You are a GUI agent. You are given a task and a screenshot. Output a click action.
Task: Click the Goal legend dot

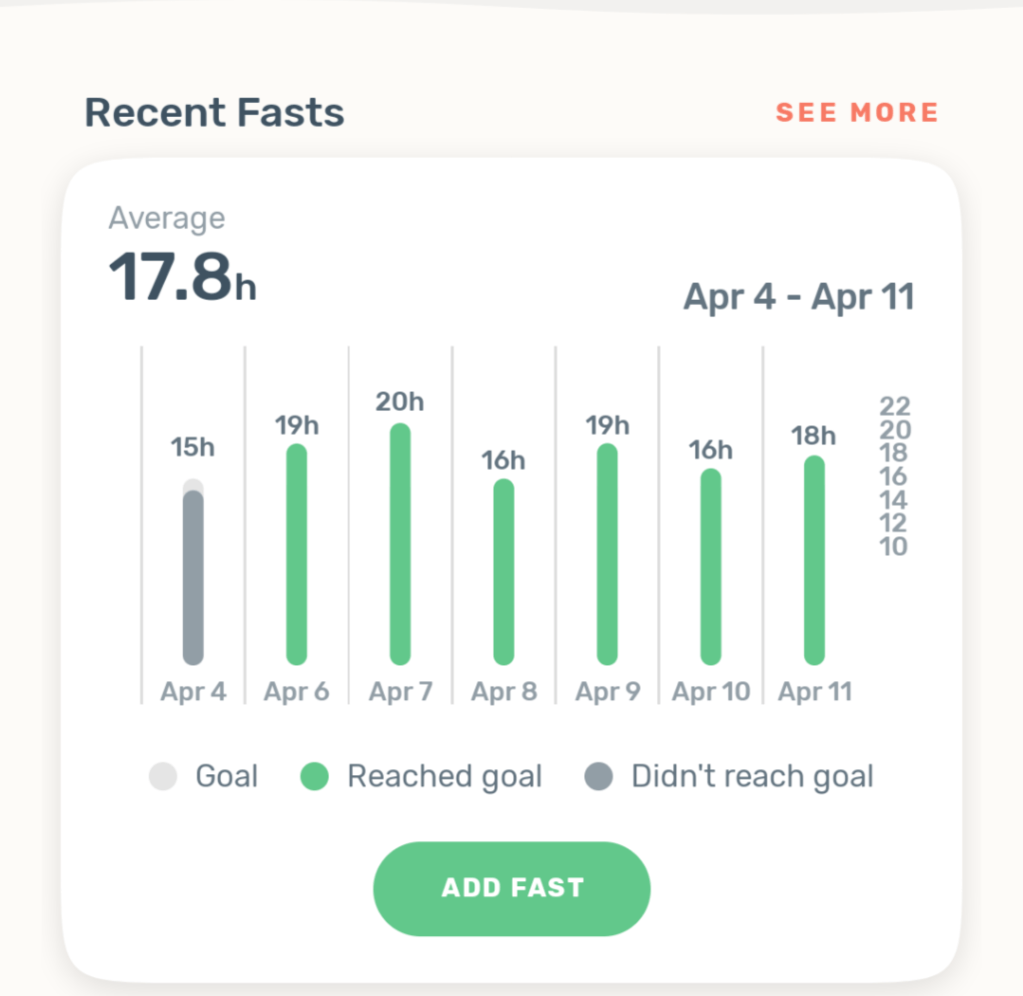tap(162, 777)
